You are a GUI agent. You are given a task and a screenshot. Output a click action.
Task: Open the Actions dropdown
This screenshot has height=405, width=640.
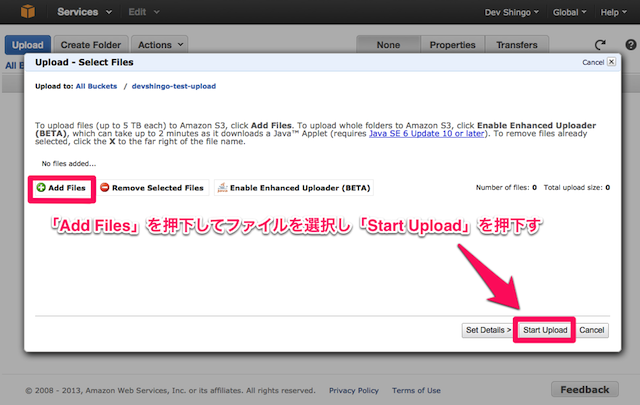pos(160,45)
